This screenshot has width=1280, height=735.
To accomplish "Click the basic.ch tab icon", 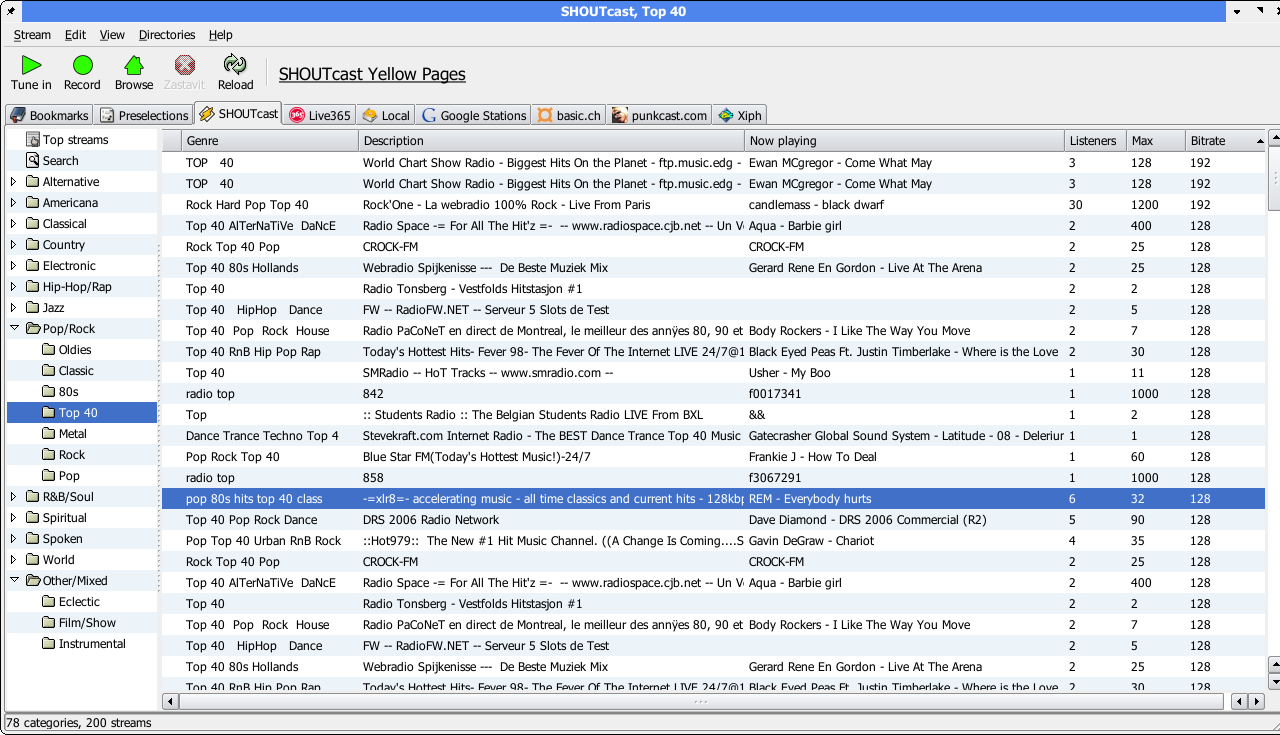I will tap(545, 115).
